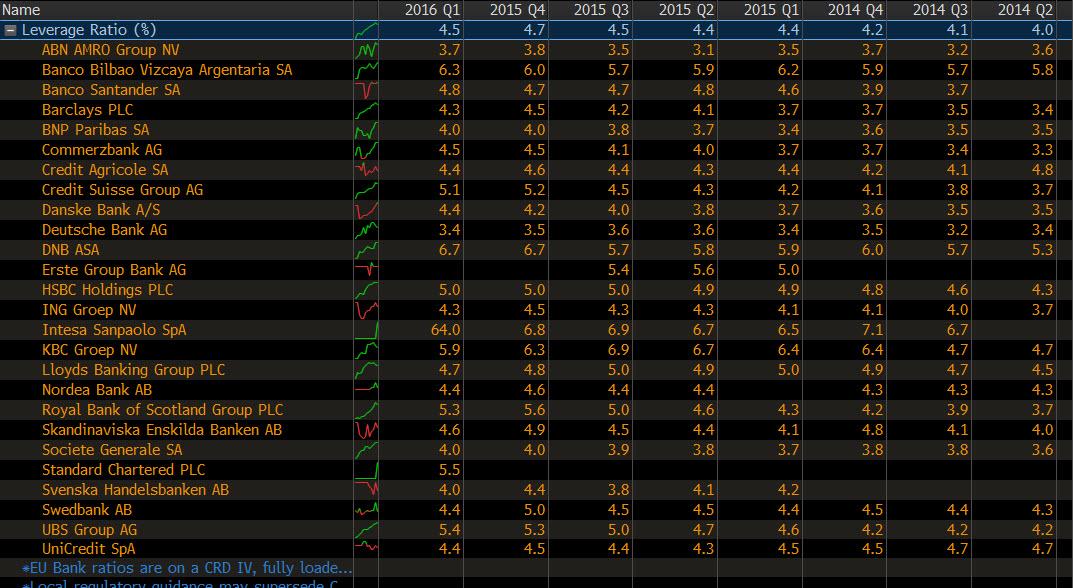The width and height of the screenshot is (1073, 588).
Task: Open Societe Generale SA sparkline chart
Action: [x=366, y=450]
